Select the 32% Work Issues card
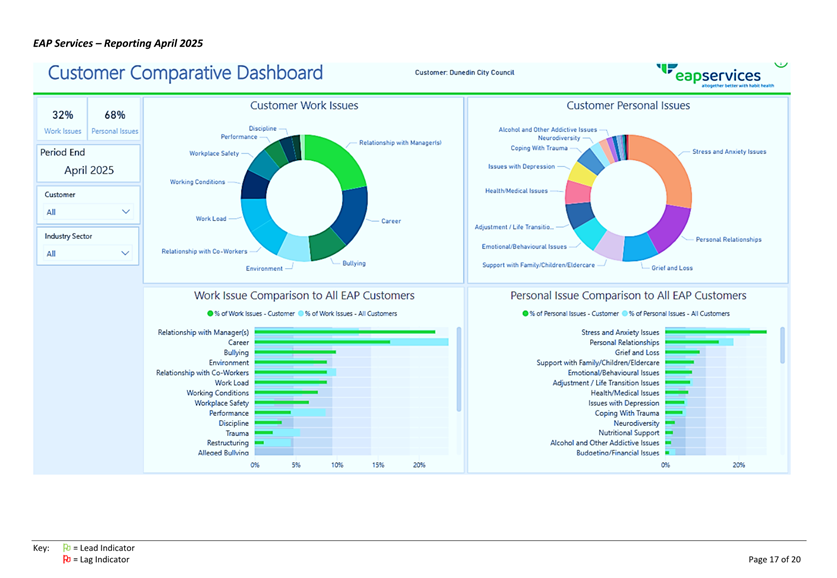The height and width of the screenshot is (578, 837). point(63,121)
